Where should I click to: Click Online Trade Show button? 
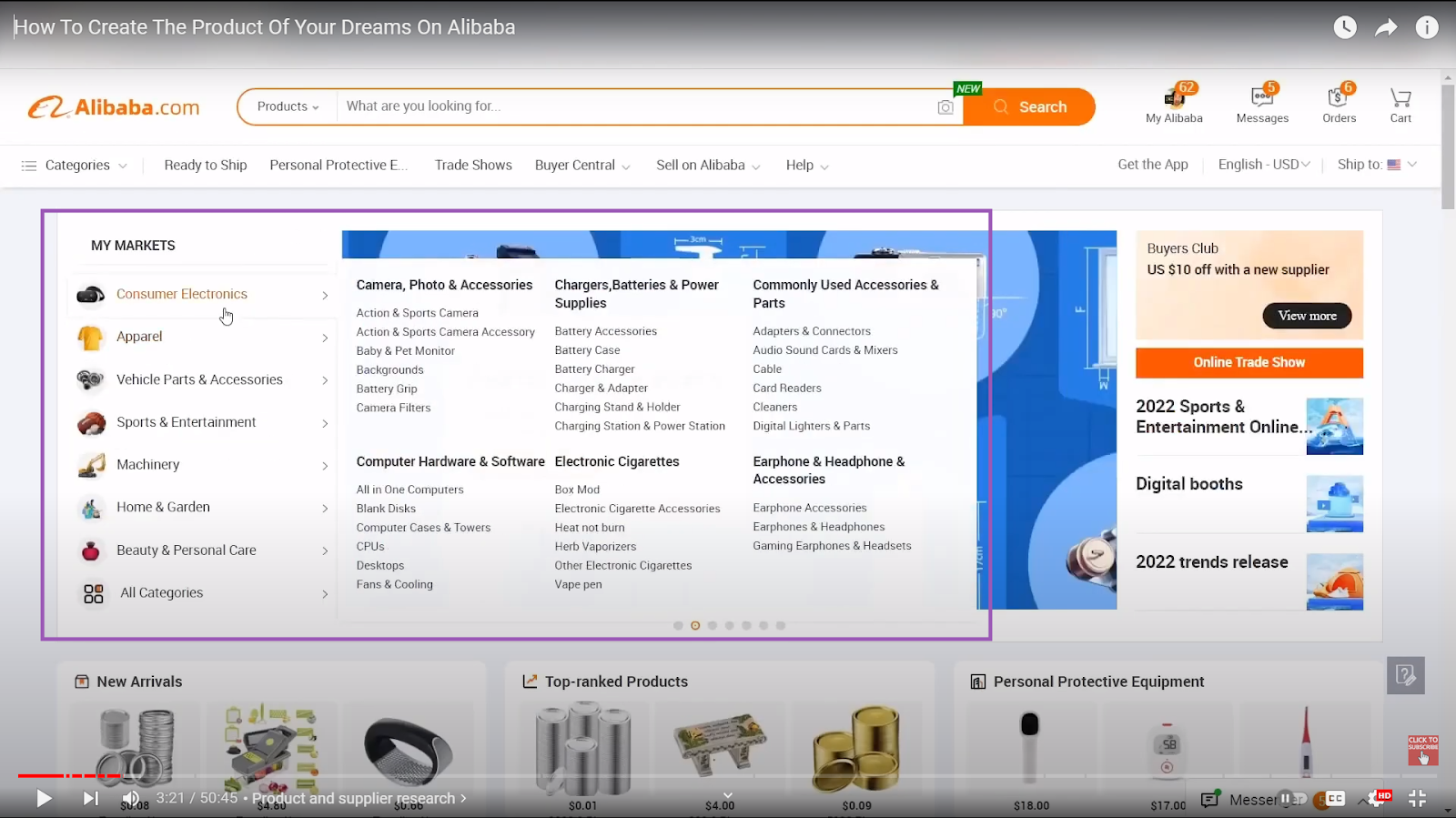tap(1249, 362)
